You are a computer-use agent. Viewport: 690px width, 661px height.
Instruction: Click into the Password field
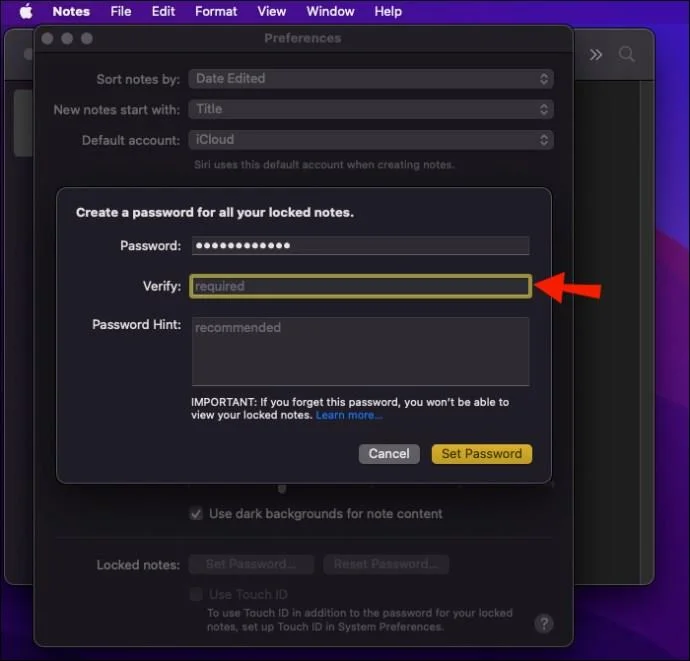(360, 246)
